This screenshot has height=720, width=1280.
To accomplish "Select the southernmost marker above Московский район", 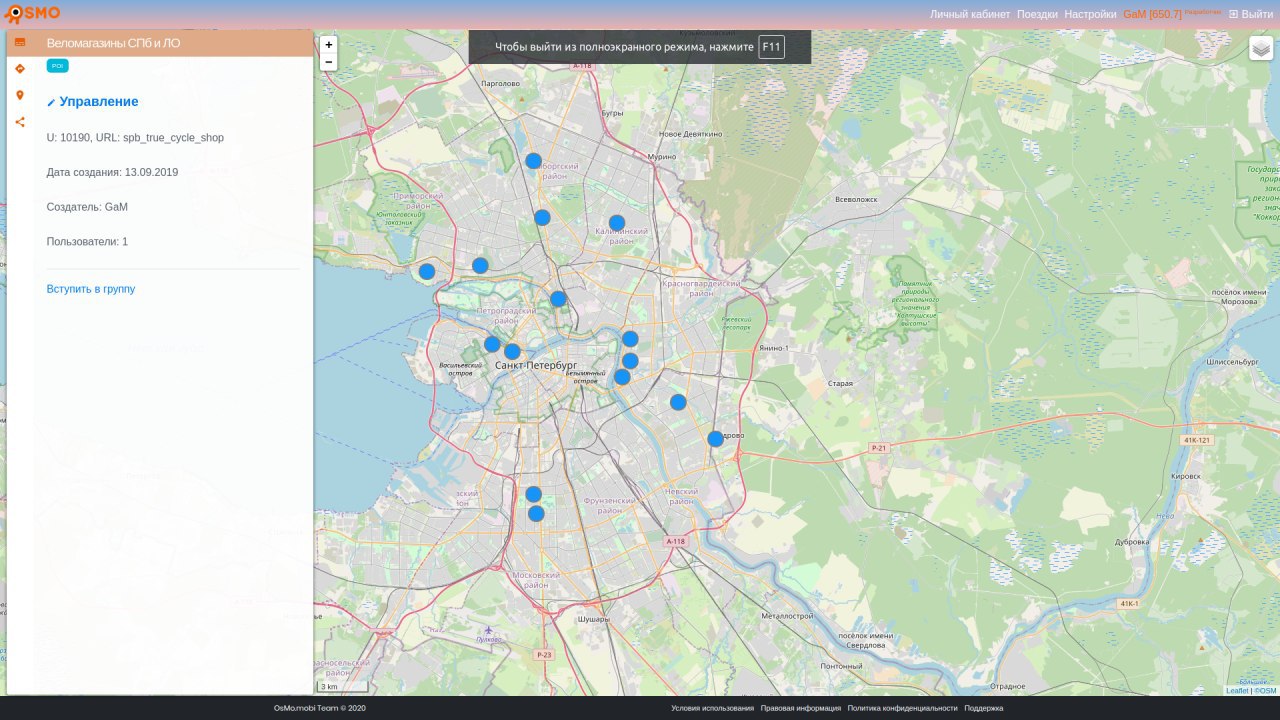I will click(x=536, y=514).
